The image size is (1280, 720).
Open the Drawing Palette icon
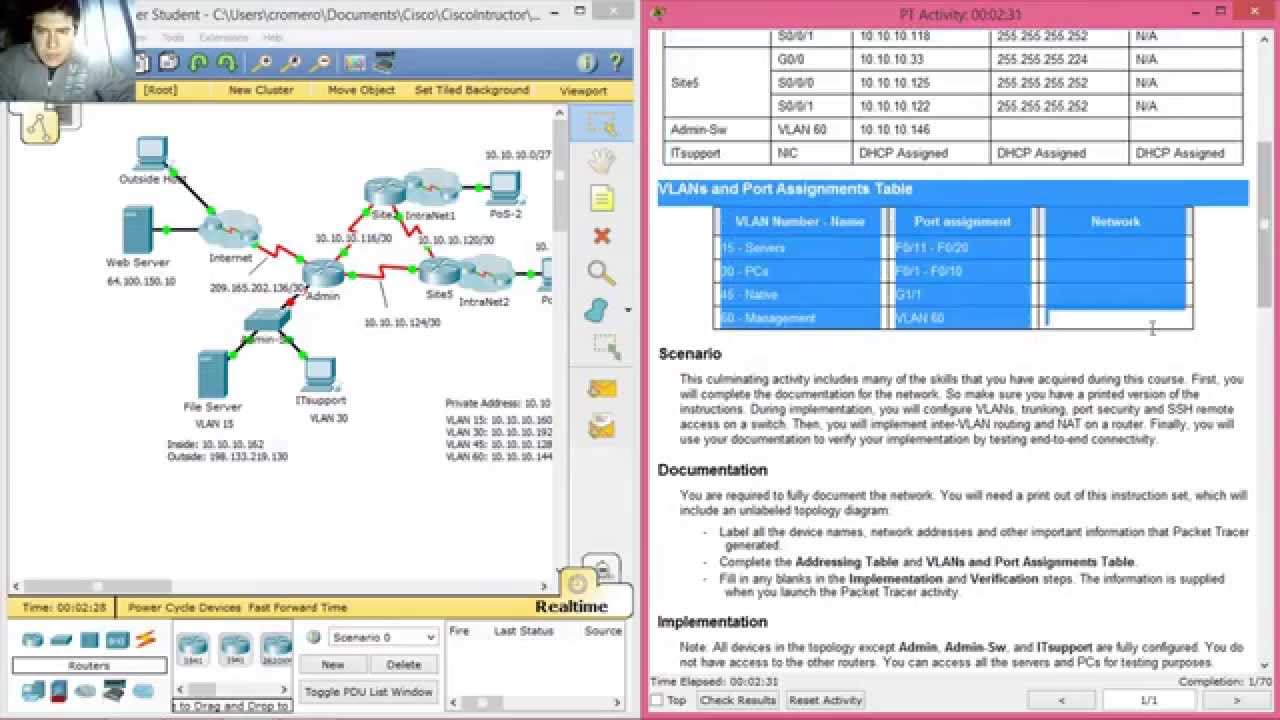click(x=355, y=63)
